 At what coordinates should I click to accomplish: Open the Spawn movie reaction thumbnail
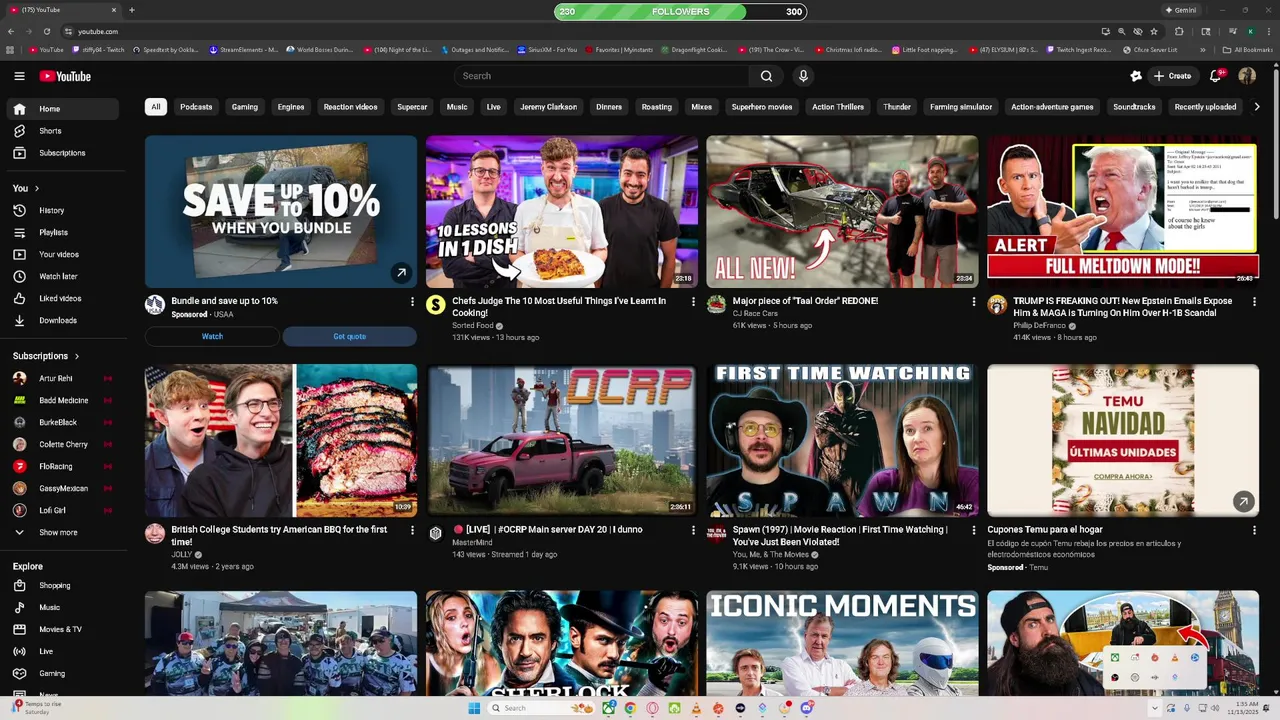[x=842, y=440]
